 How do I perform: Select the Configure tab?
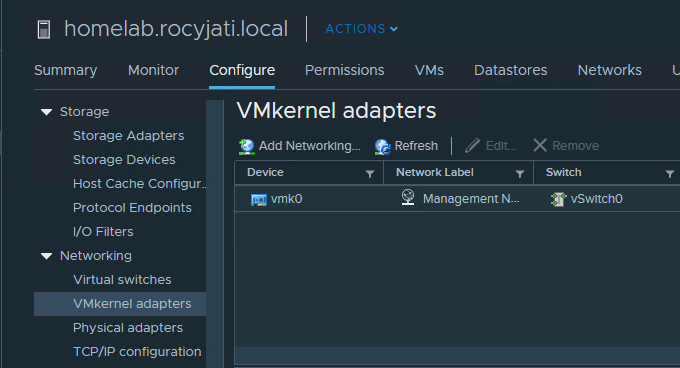tap(242, 70)
